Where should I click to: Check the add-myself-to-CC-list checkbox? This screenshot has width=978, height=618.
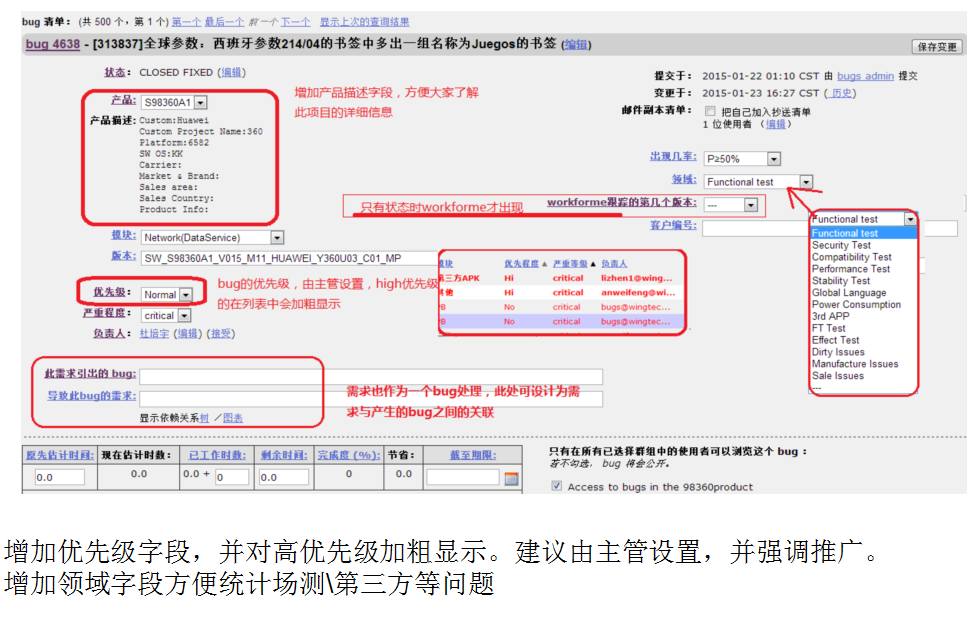(710, 111)
